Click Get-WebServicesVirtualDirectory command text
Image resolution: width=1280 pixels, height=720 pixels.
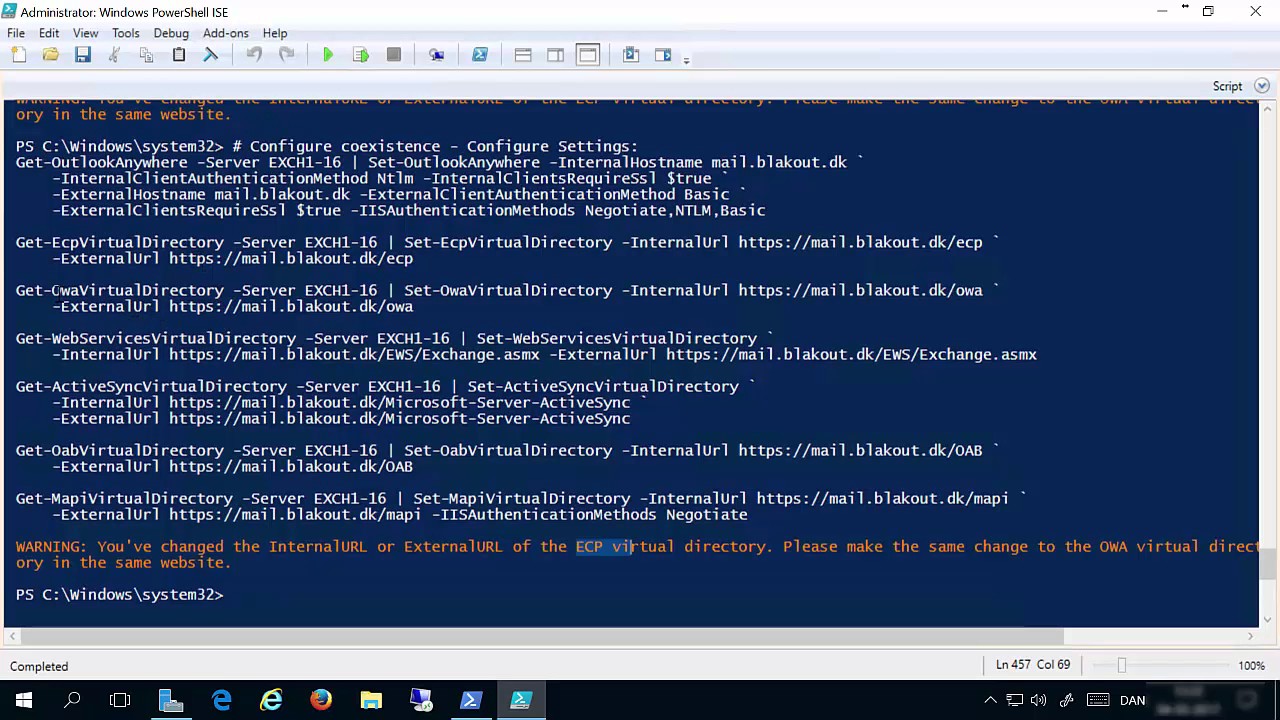[156, 338]
